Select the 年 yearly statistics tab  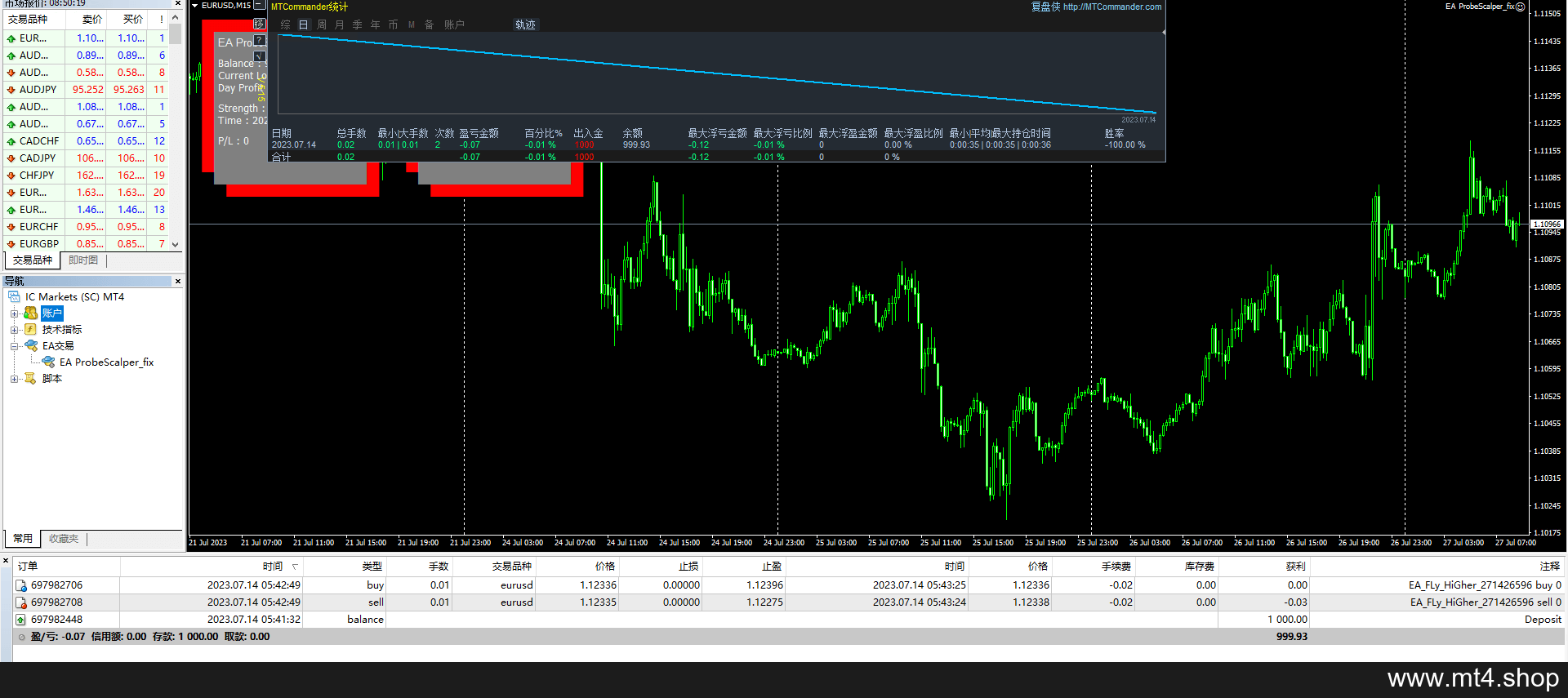[x=376, y=24]
